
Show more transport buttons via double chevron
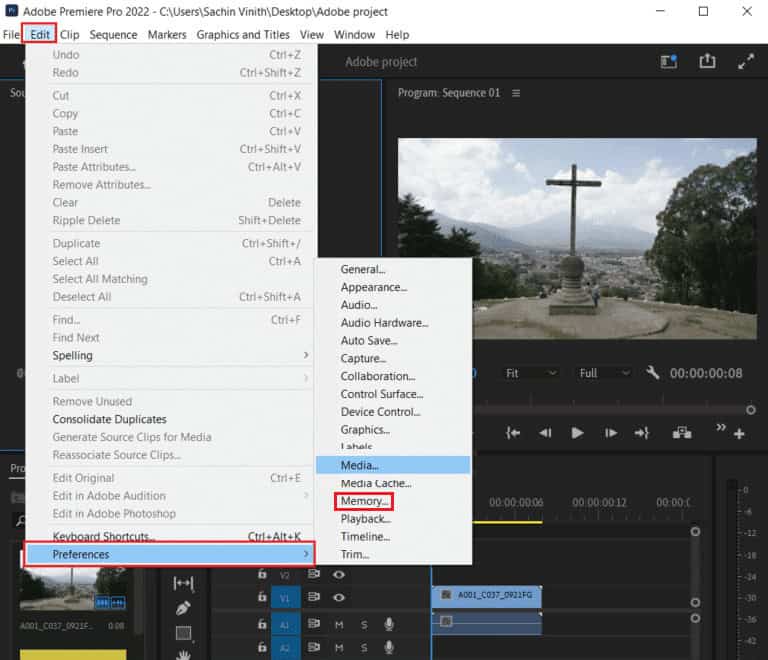[720, 427]
